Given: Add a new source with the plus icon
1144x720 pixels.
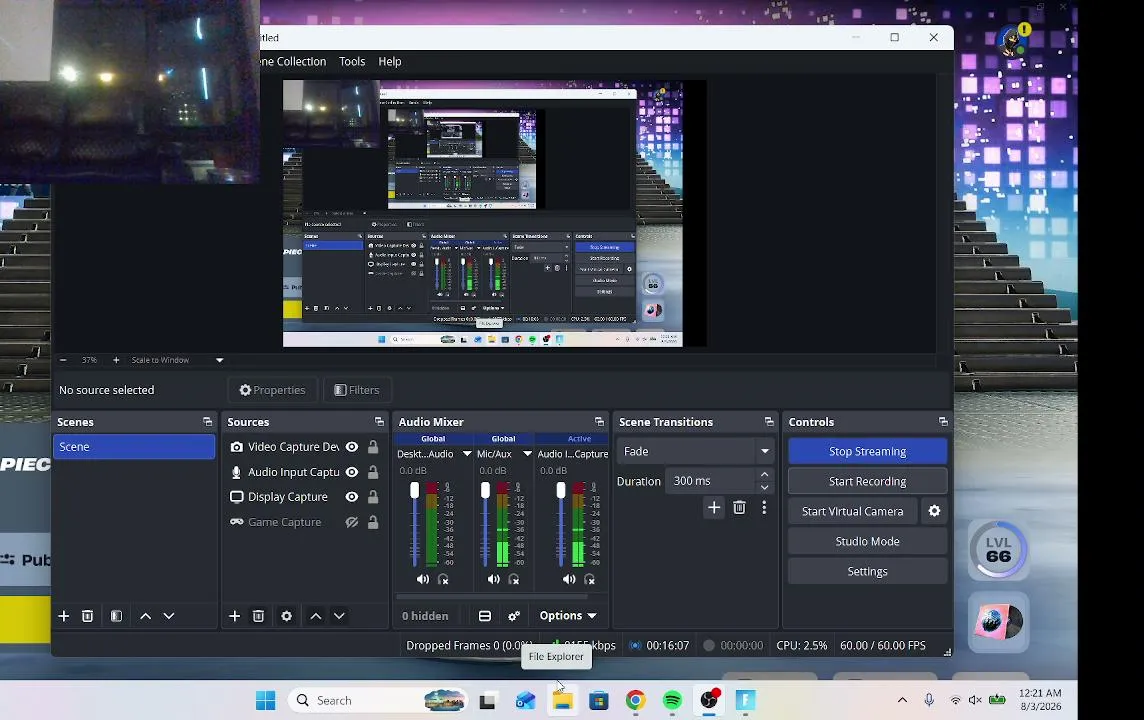Looking at the screenshot, I should [x=234, y=616].
